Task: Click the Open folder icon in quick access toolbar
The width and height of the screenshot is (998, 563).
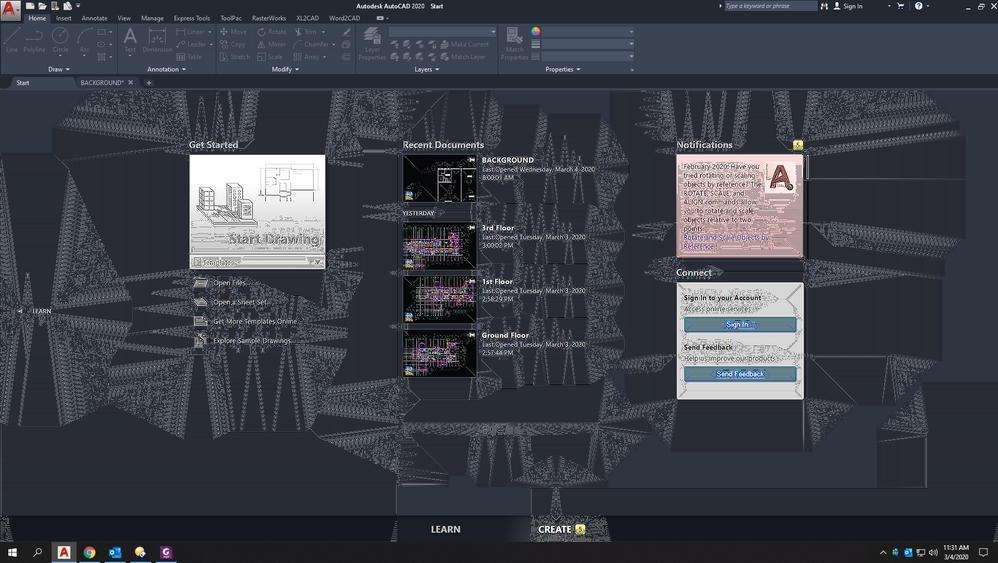Action: tap(43, 6)
